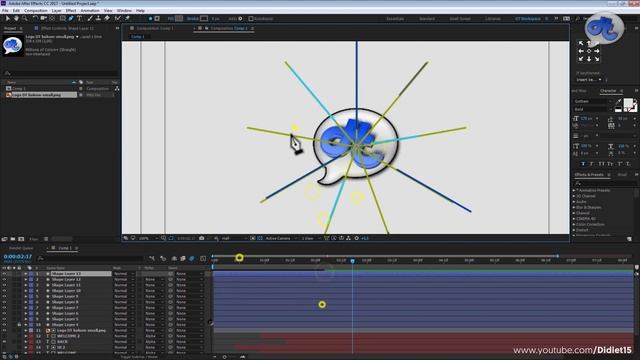Select the Pan Behind anchor tool
The height and width of the screenshot is (360, 640).
click(x=52, y=18)
